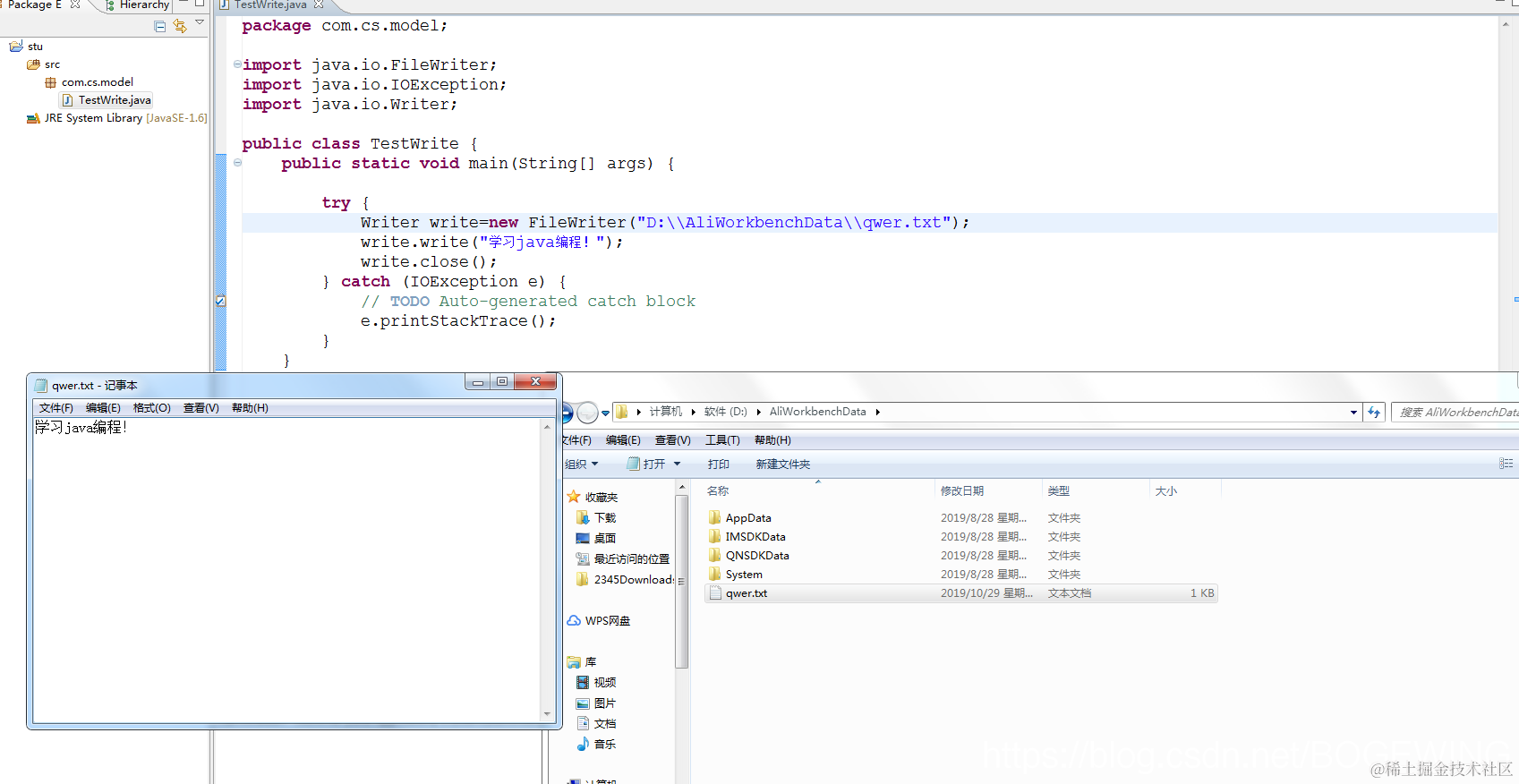Maximize the Package Explorer view

200,4
